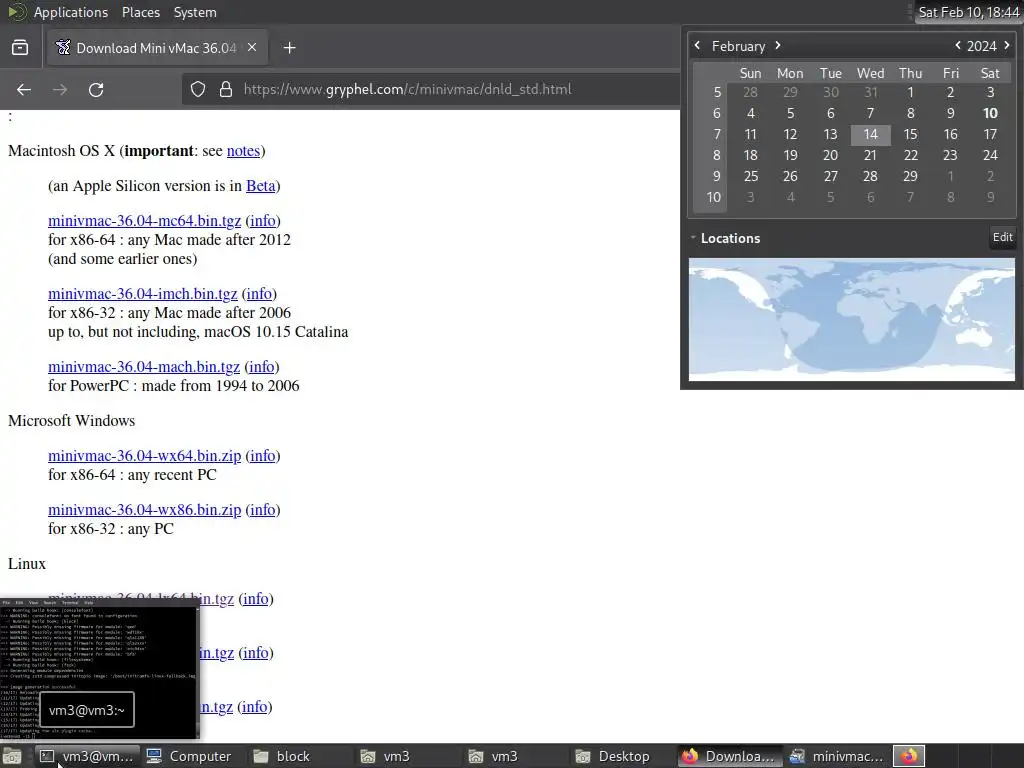The width and height of the screenshot is (1024, 768).
Task: Follow the Beta link for Apple Silicon
Action: [x=261, y=186]
